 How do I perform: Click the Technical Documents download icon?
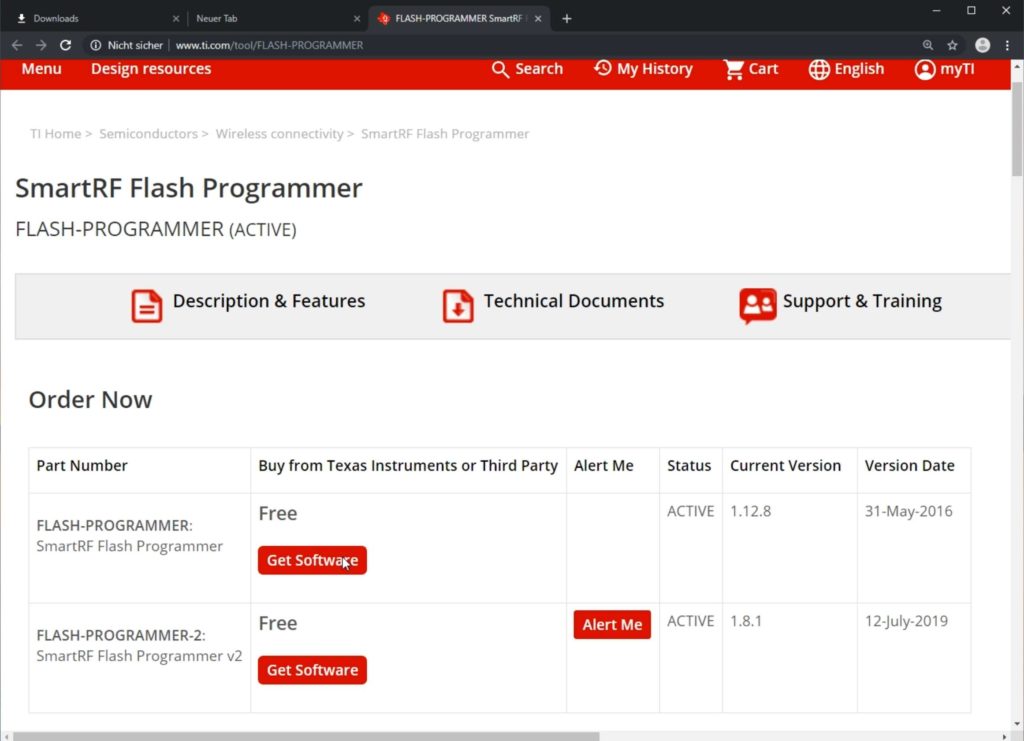pos(458,306)
